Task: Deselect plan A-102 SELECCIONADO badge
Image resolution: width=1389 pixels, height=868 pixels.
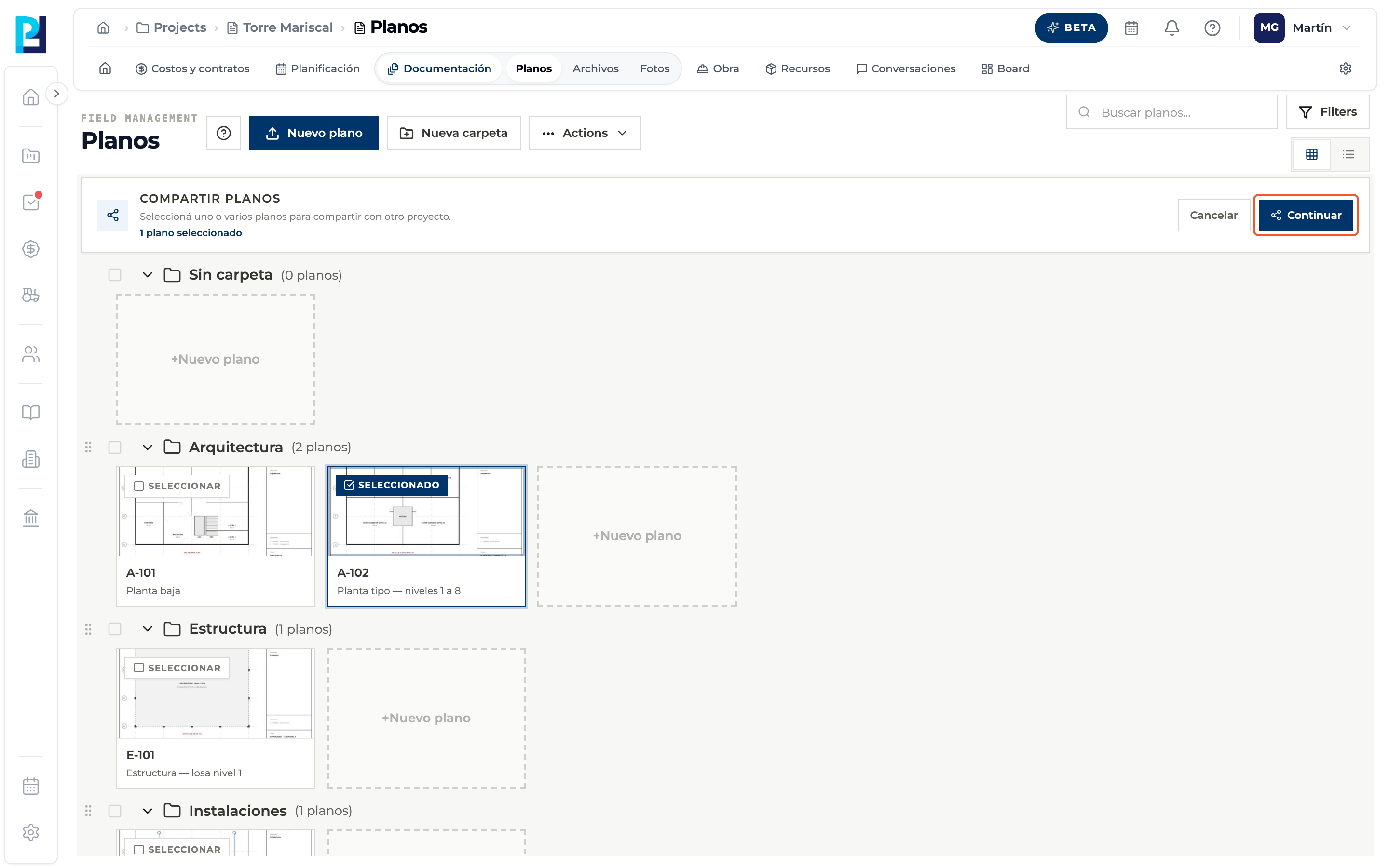Action: tap(392, 485)
